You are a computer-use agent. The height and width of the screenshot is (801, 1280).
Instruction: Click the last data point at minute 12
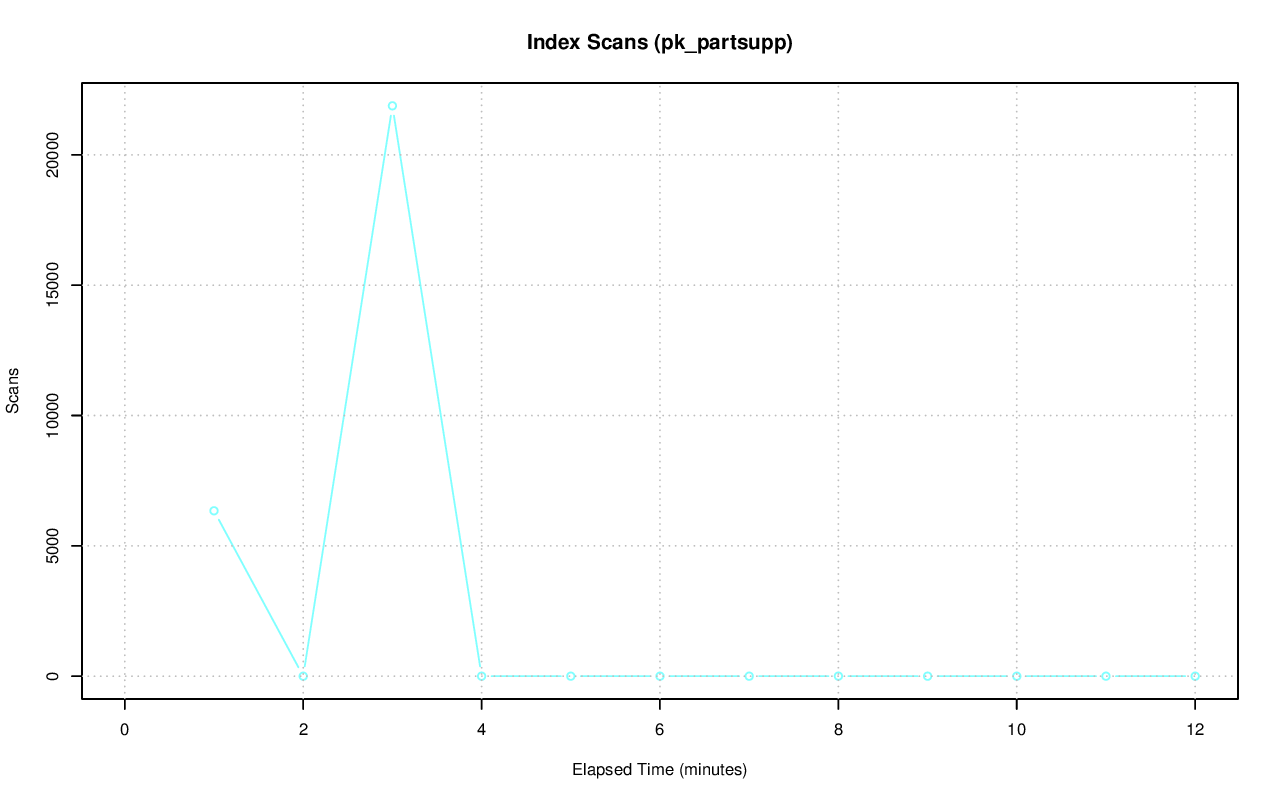point(1195,676)
